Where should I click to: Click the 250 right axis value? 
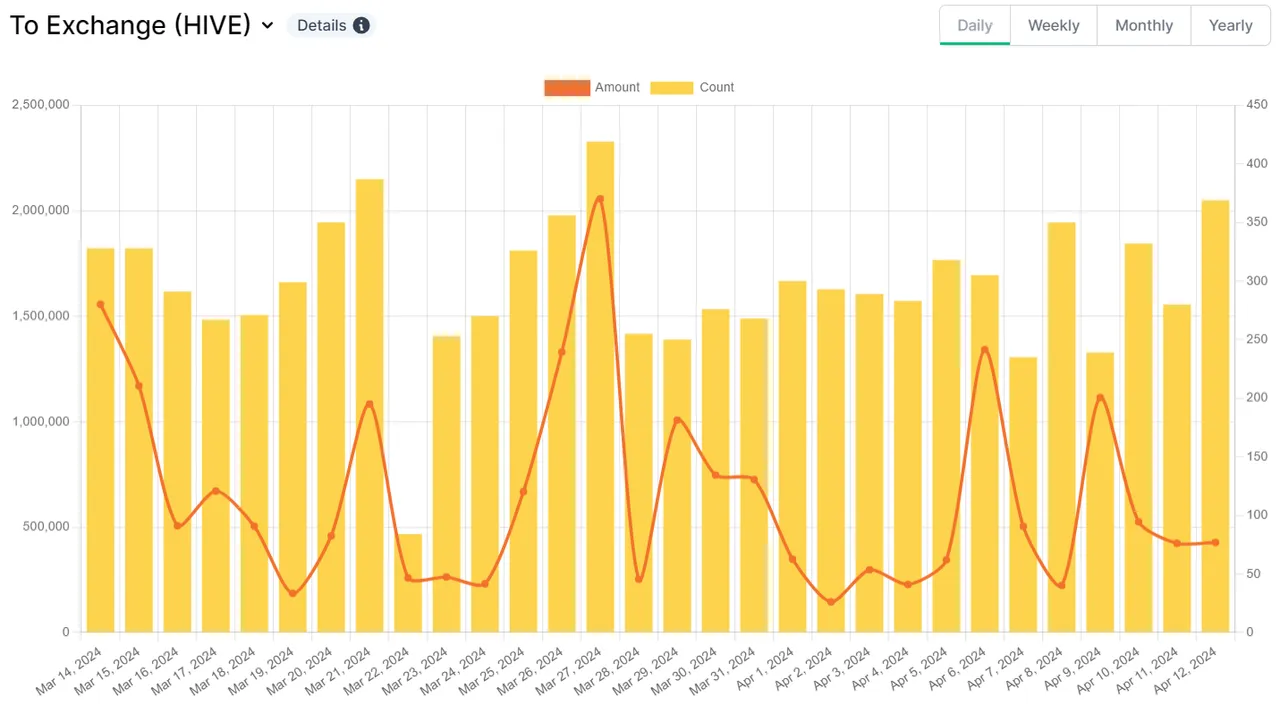point(1256,339)
